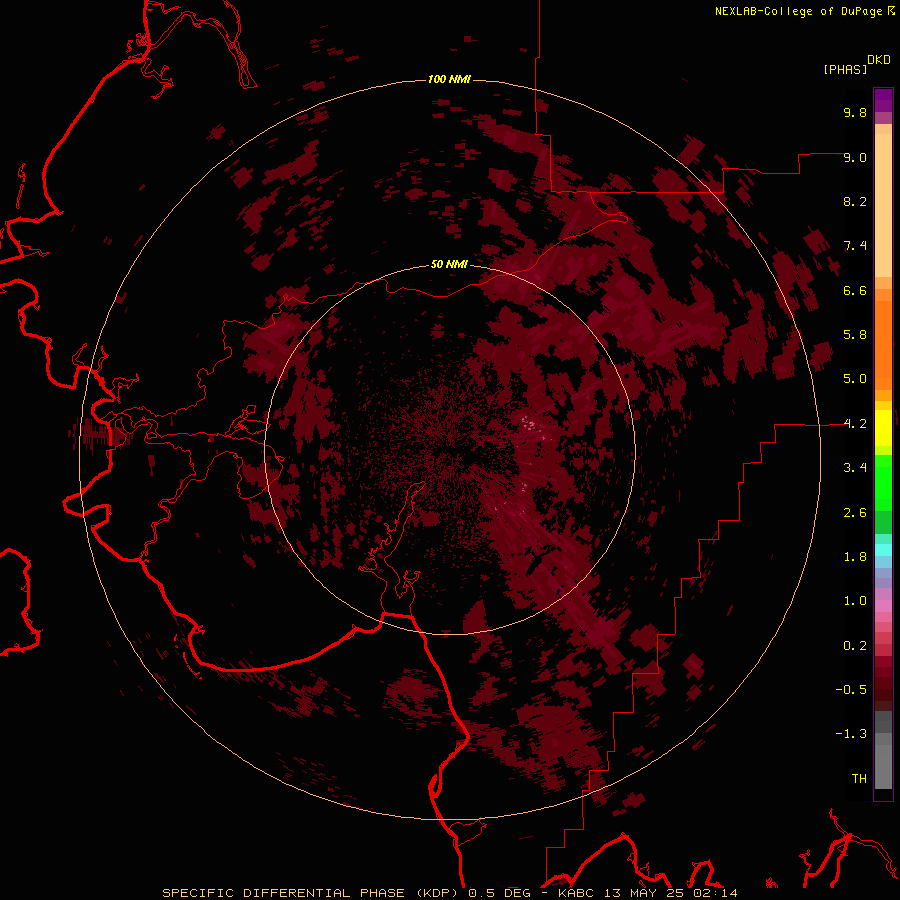The height and width of the screenshot is (900, 900).
Task: Click the 5.0 value on the color scale
Action: [x=855, y=379]
